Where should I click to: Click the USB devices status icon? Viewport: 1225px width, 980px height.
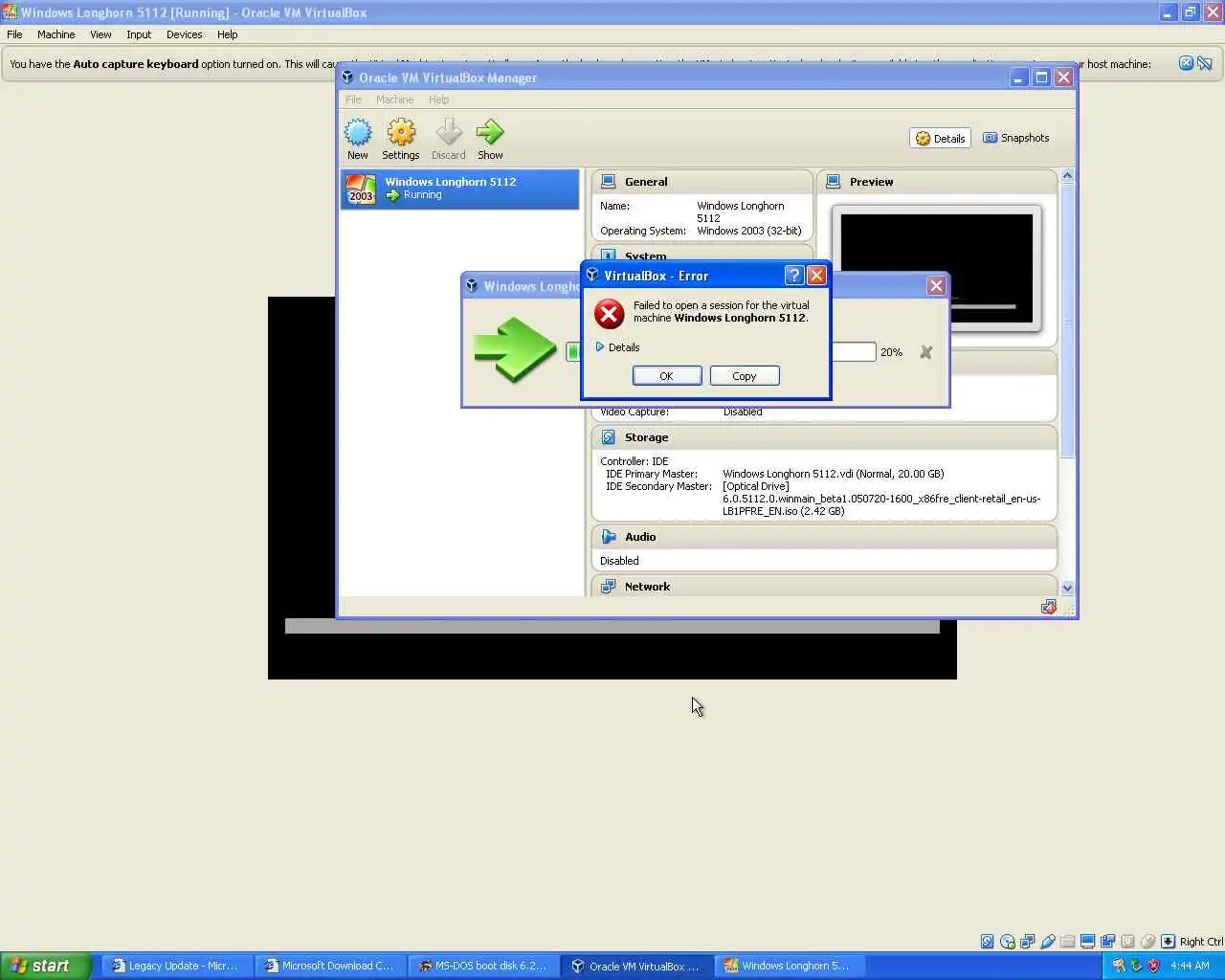(x=1048, y=942)
